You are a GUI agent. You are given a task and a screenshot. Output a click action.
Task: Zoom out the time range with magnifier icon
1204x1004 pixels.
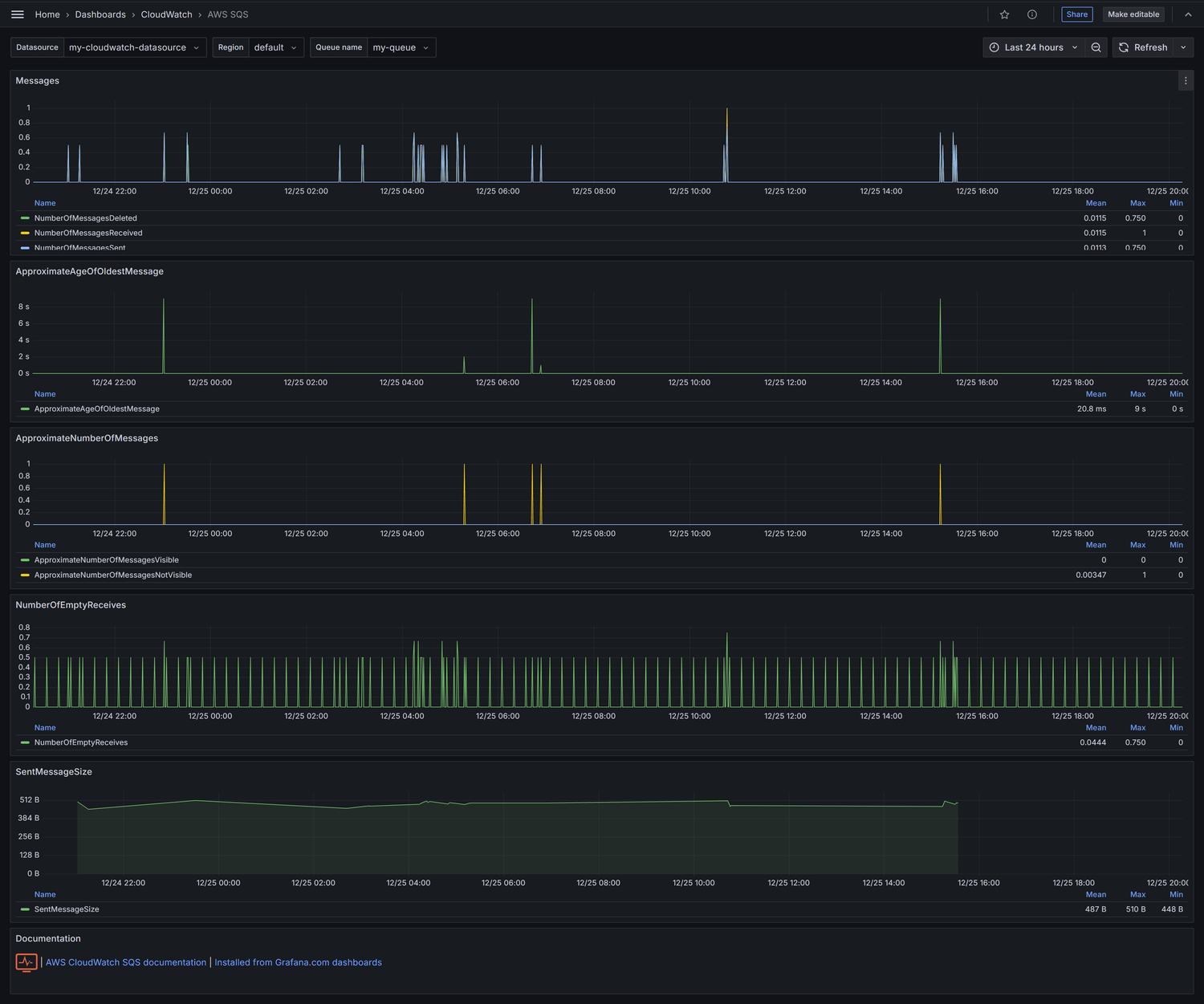(1096, 47)
